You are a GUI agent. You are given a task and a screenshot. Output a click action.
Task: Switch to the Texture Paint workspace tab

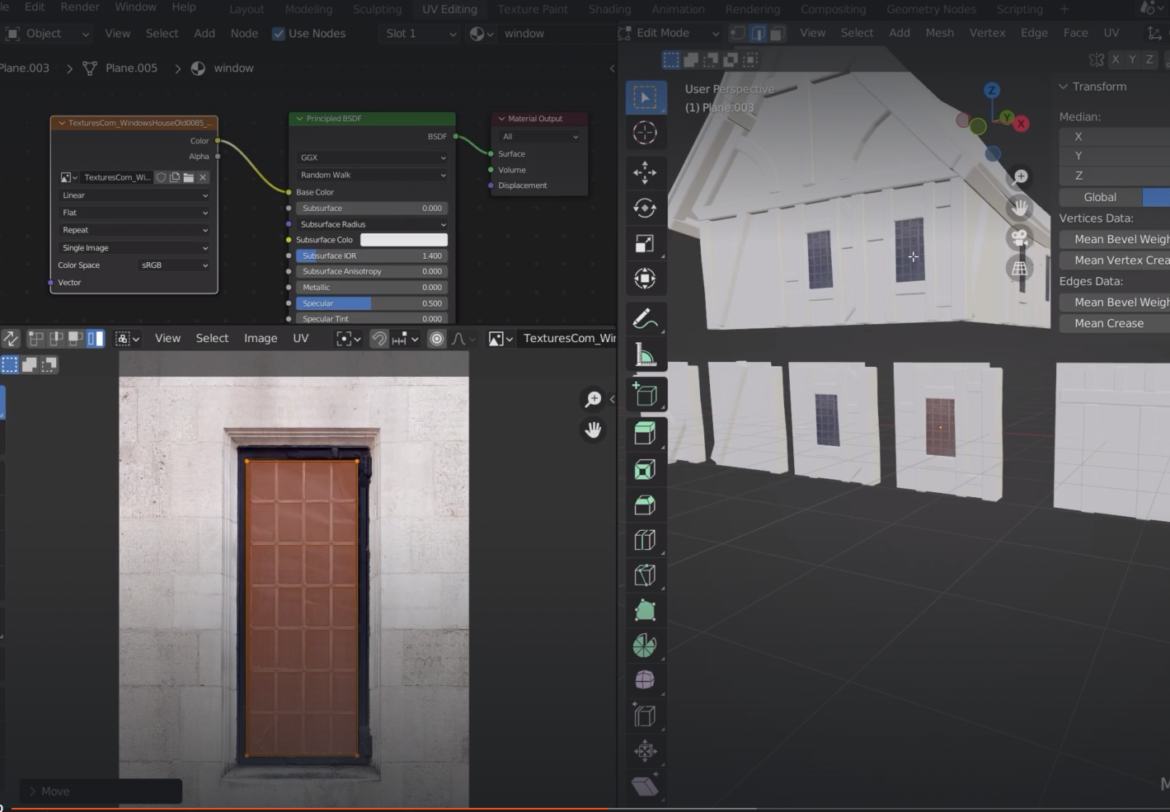click(532, 9)
